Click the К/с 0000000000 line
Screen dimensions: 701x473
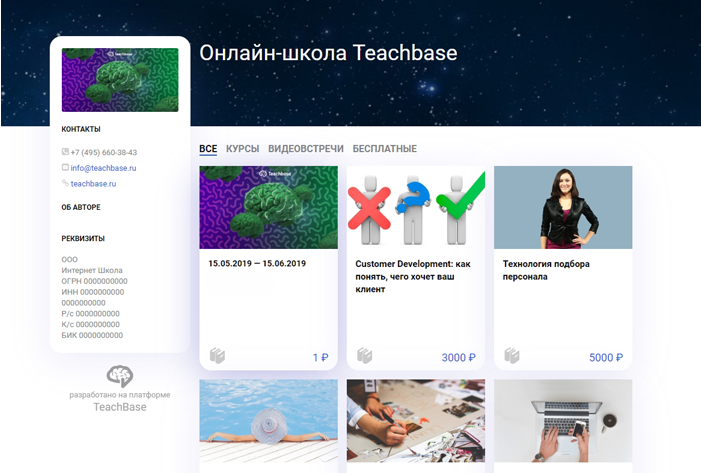click(90, 325)
